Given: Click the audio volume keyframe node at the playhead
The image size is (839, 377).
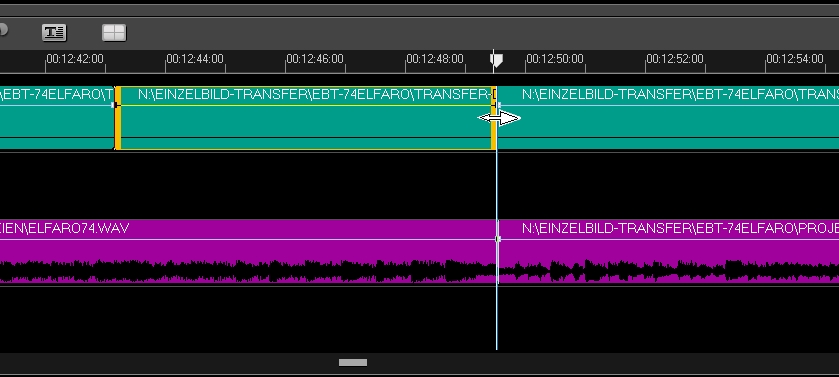Looking at the screenshot, I should coord(498,239).
